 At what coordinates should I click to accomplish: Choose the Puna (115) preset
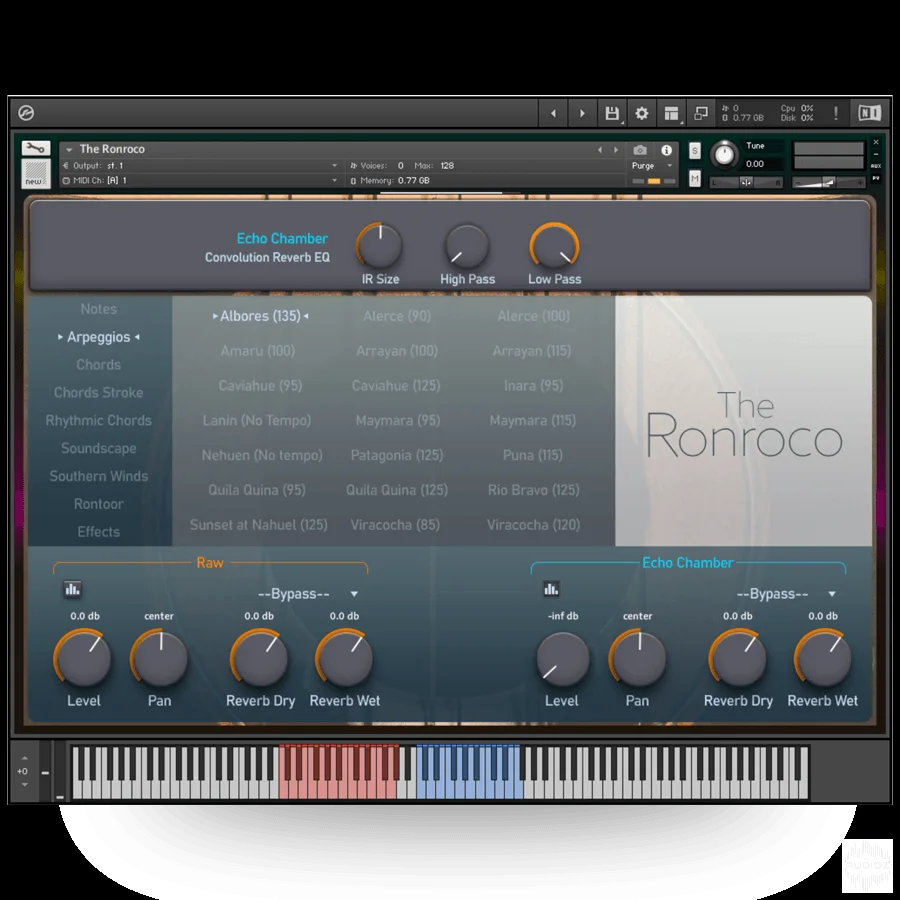(533, 455)
